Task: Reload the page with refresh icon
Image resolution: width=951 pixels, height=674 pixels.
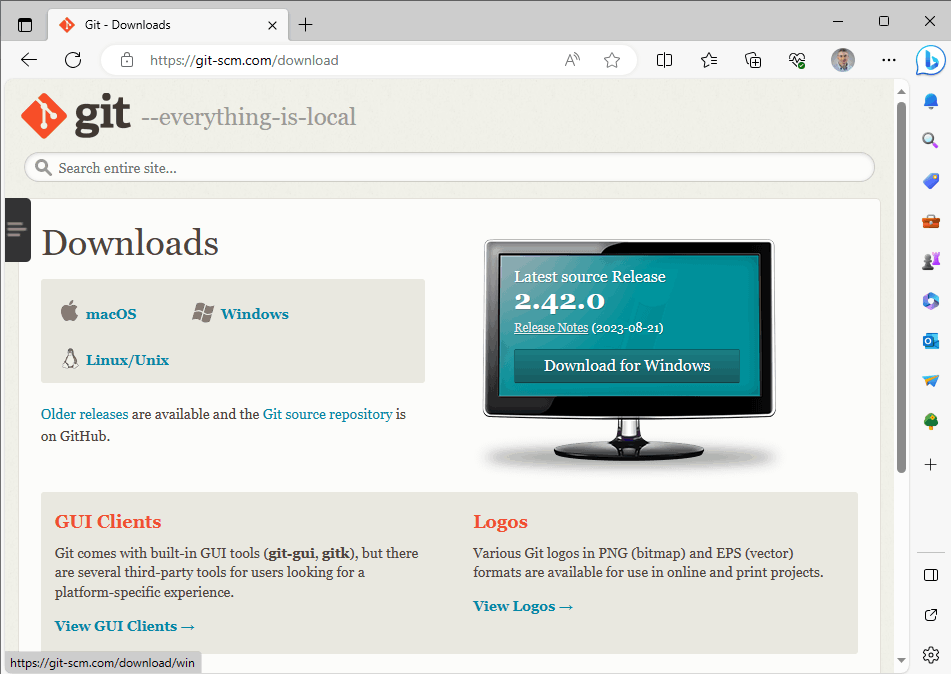Action: (73, 60)
